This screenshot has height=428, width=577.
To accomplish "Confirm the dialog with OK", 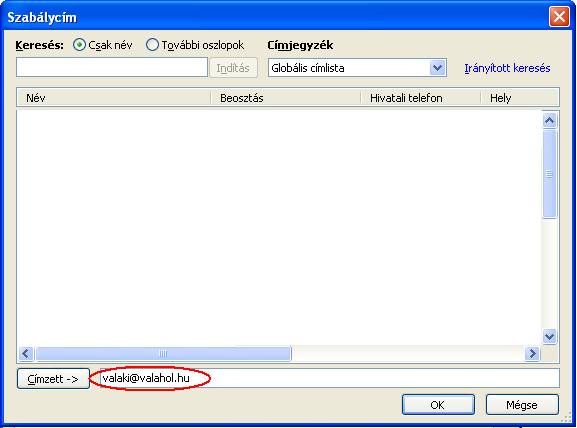I will (438, 405).
